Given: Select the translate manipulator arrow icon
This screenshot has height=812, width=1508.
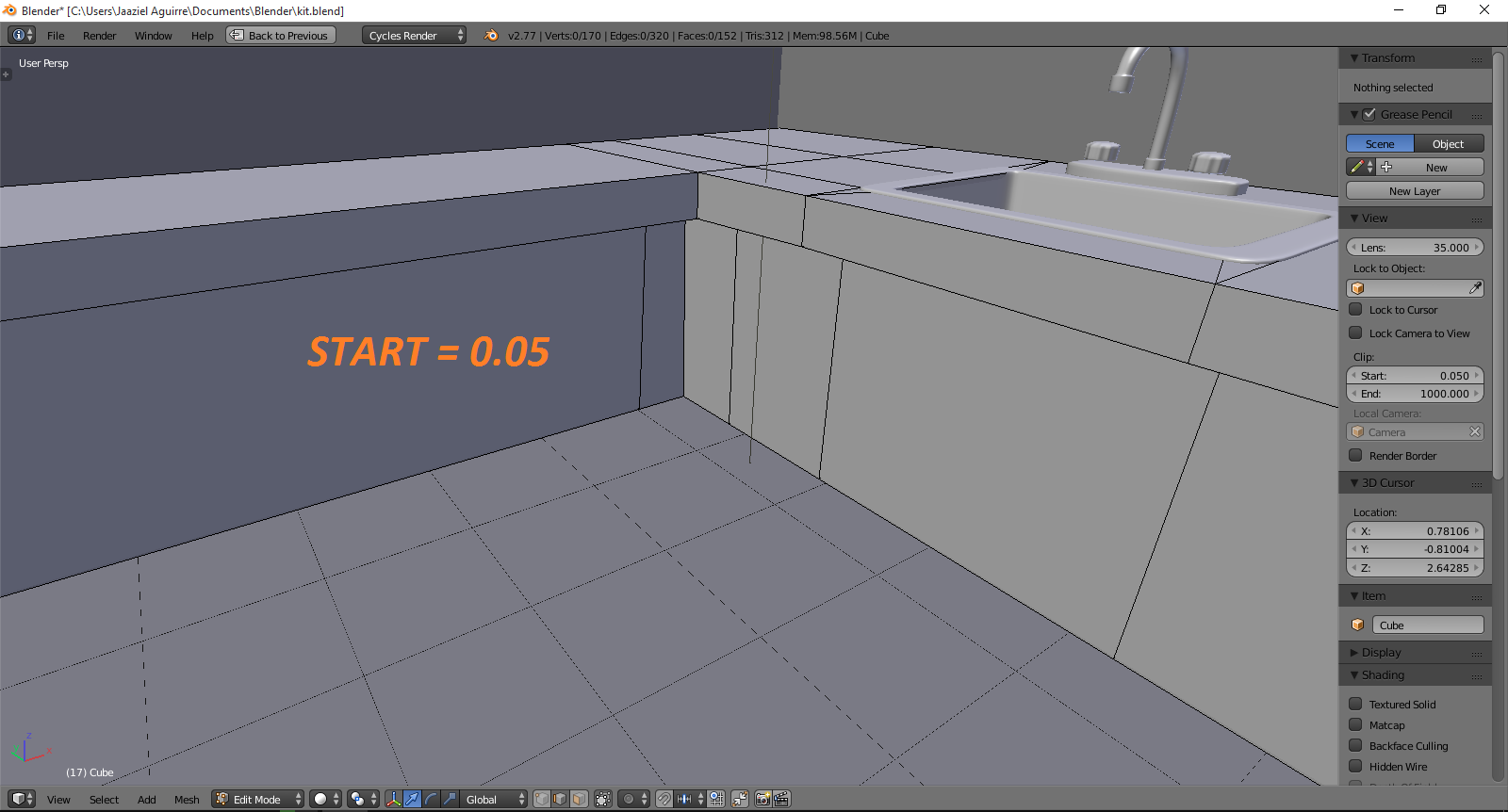Looking at the screenshot, I should point(413,799).
